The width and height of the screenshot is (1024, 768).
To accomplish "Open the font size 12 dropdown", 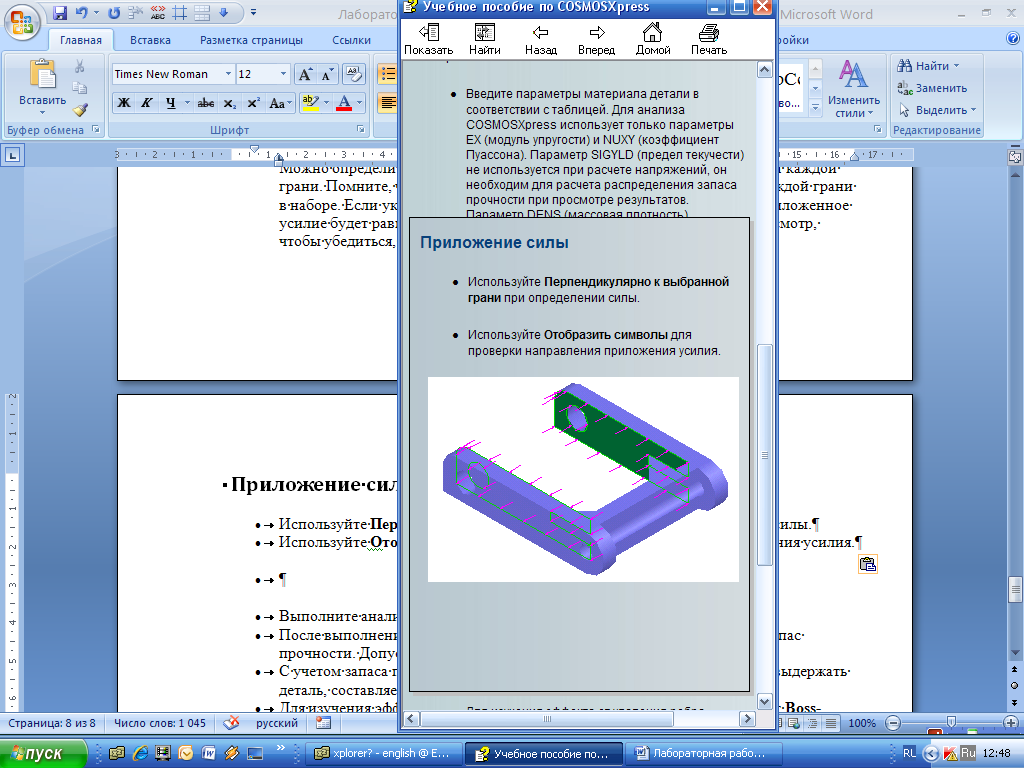I will click(283, 74).
